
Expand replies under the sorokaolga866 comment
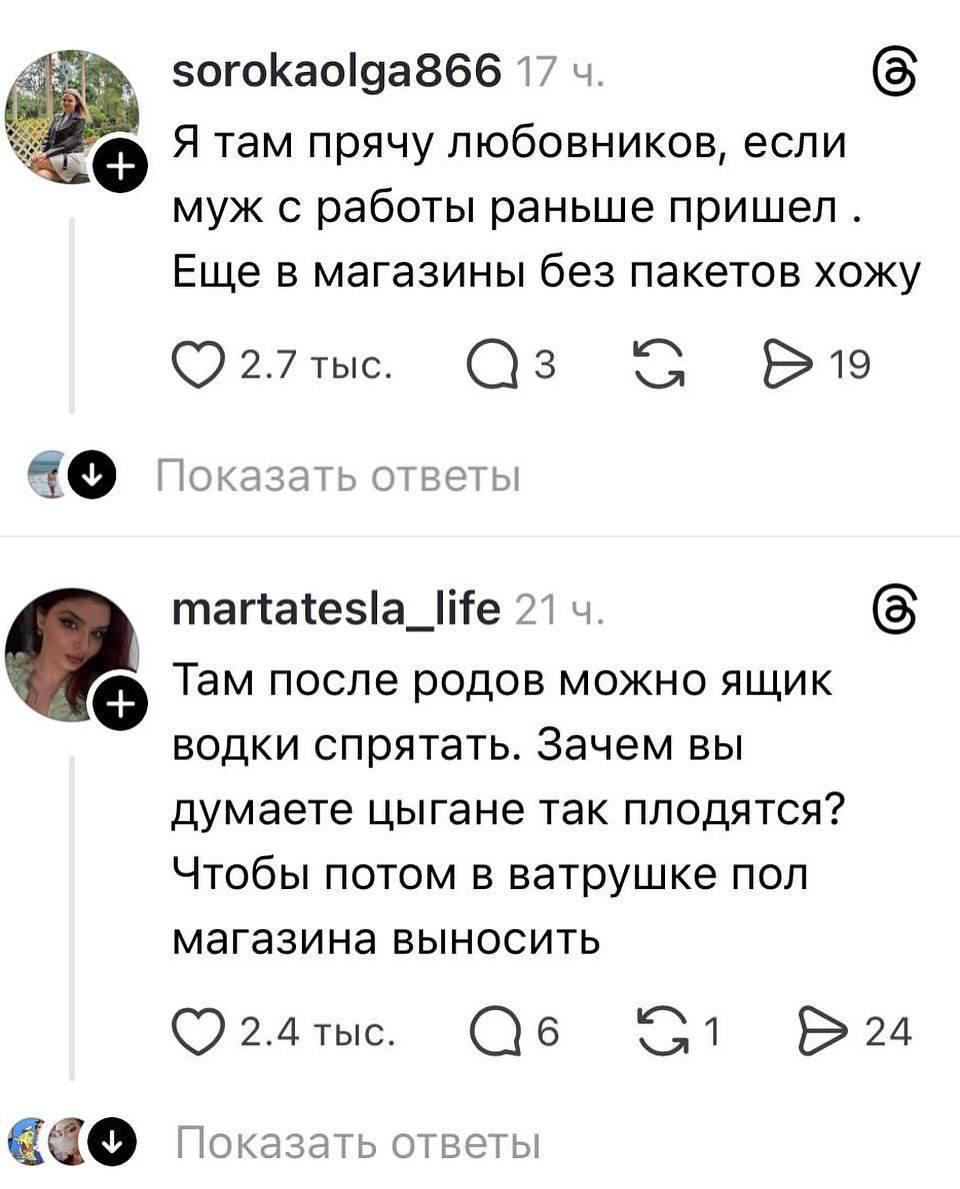tap(339, 477)
